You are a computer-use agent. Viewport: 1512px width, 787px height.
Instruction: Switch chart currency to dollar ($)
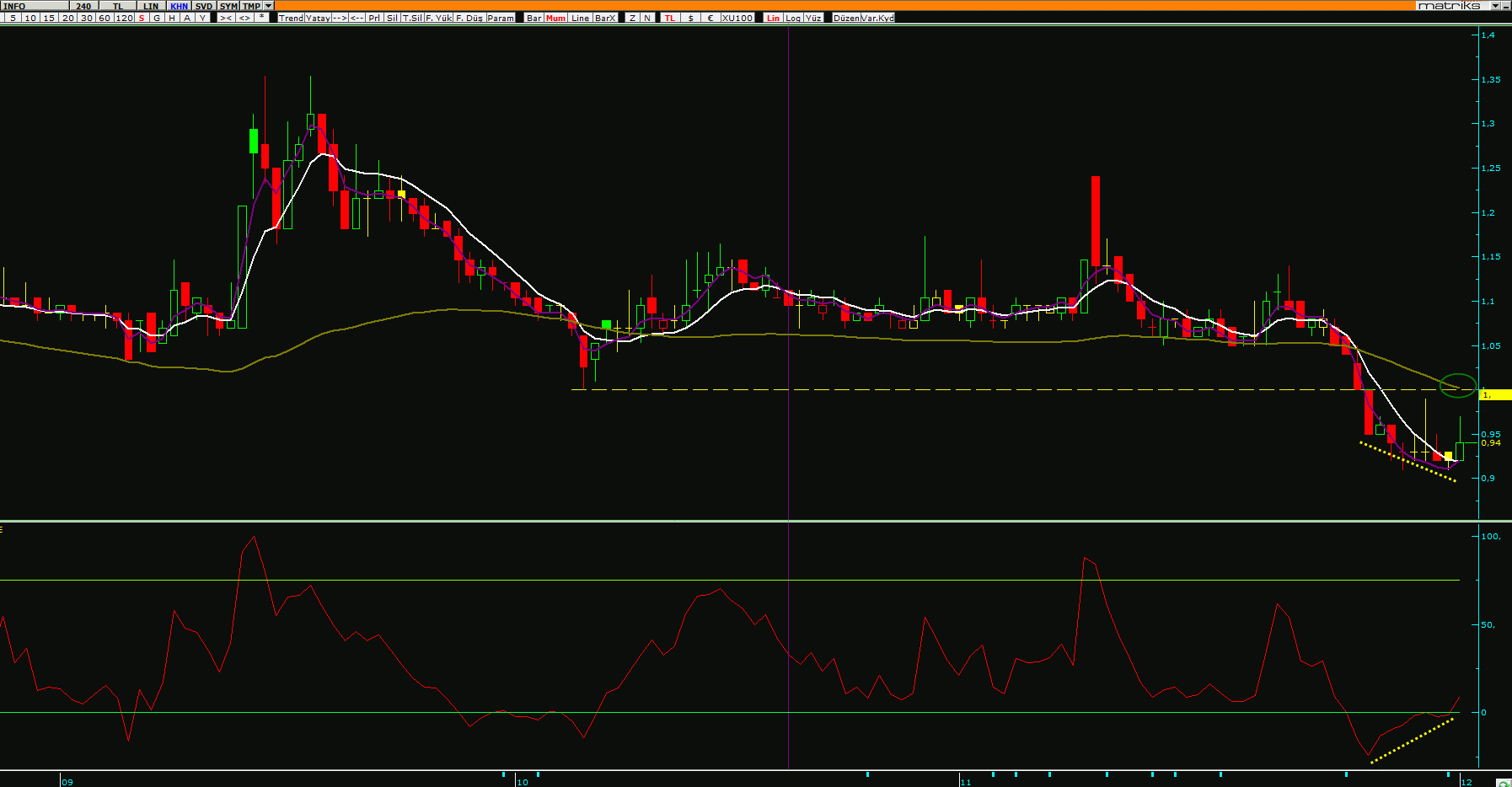click(x=691, y=18)
